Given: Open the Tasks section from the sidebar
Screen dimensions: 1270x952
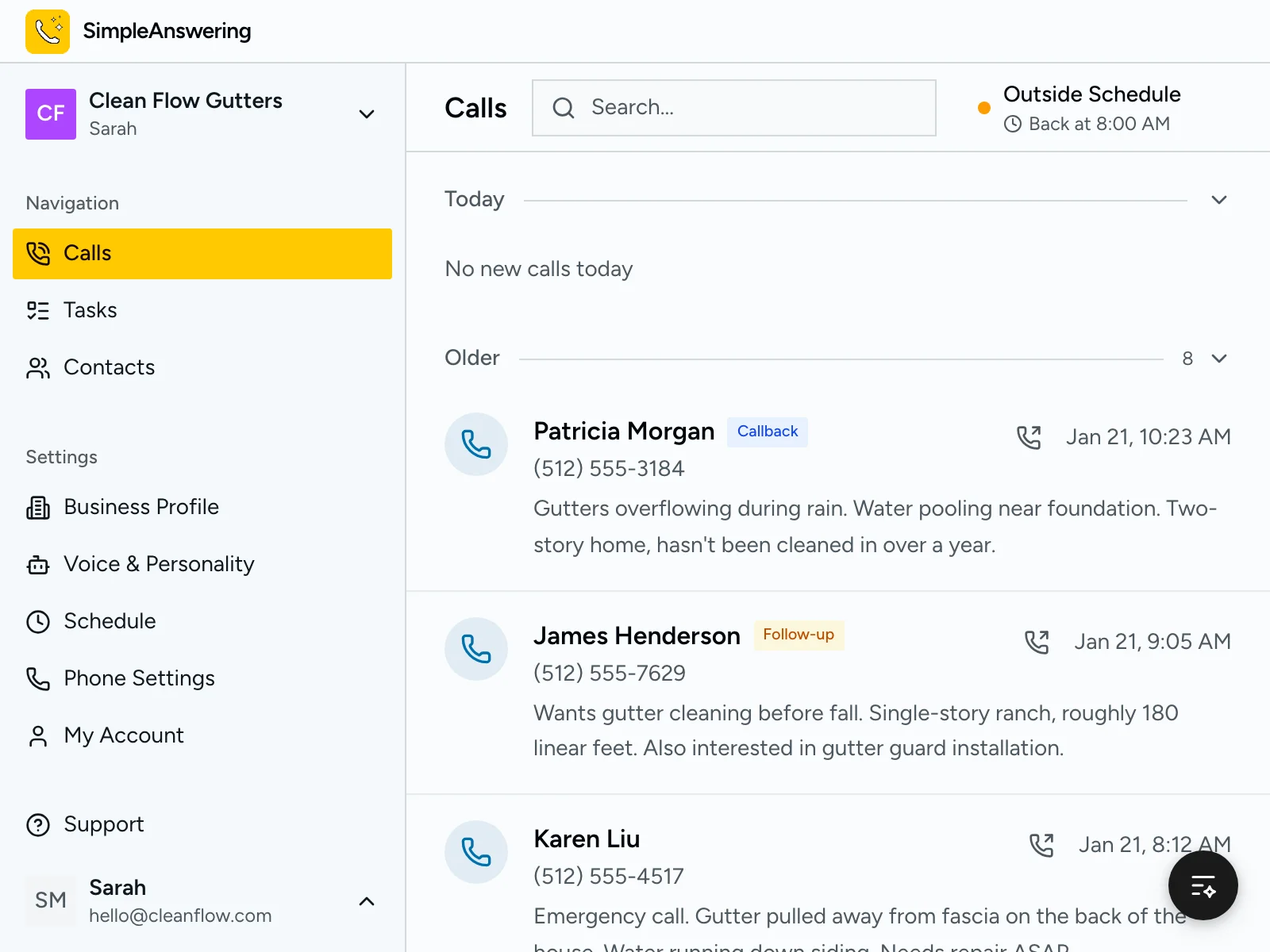Looking at the screenshot, I should pos(90,310).
